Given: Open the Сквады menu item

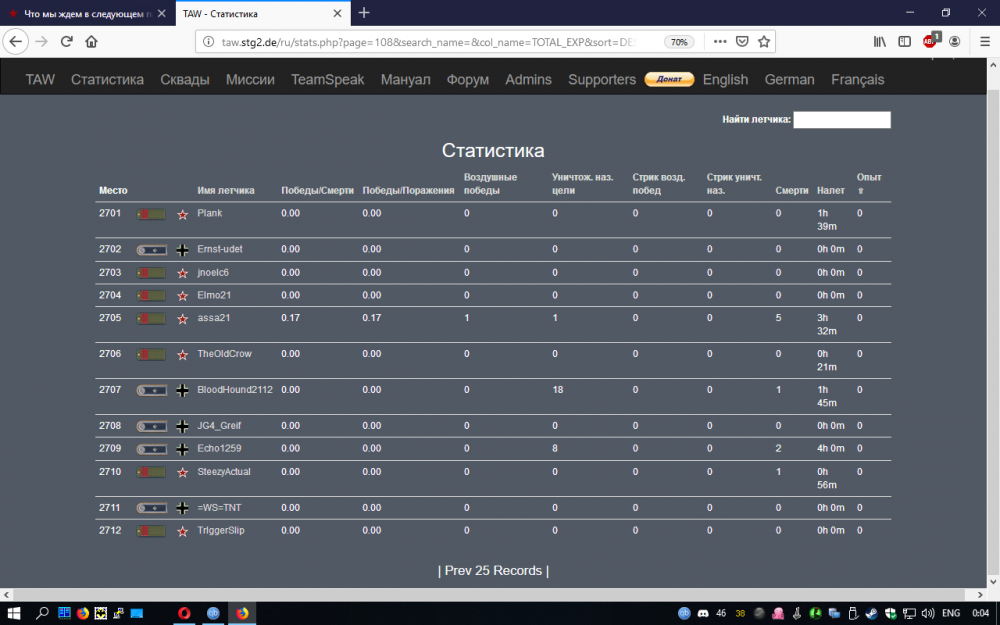Looking at the screenshot, I should pos(185,80).
